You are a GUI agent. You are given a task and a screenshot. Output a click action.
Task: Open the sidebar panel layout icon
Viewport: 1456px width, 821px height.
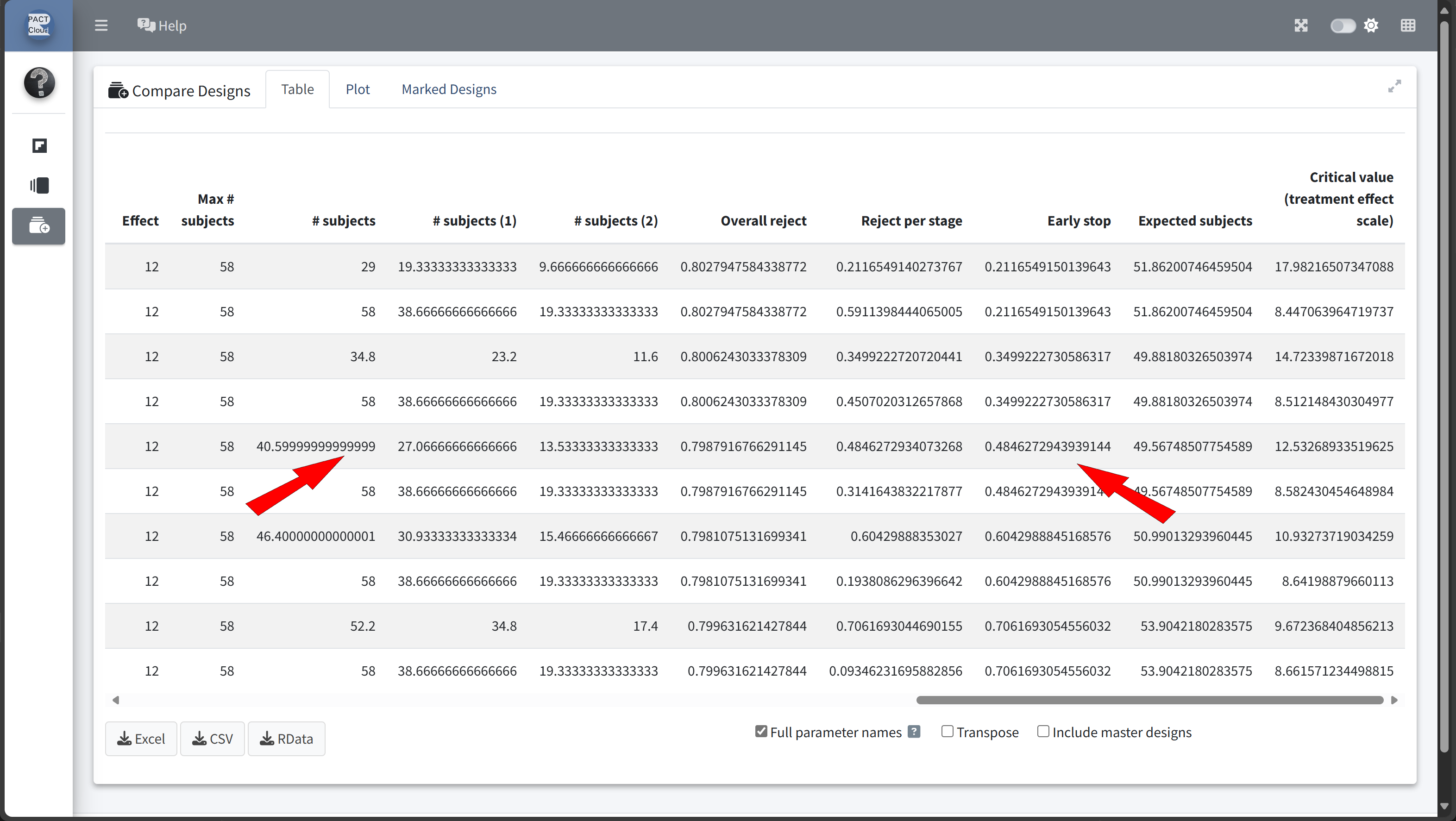point(39,185)
